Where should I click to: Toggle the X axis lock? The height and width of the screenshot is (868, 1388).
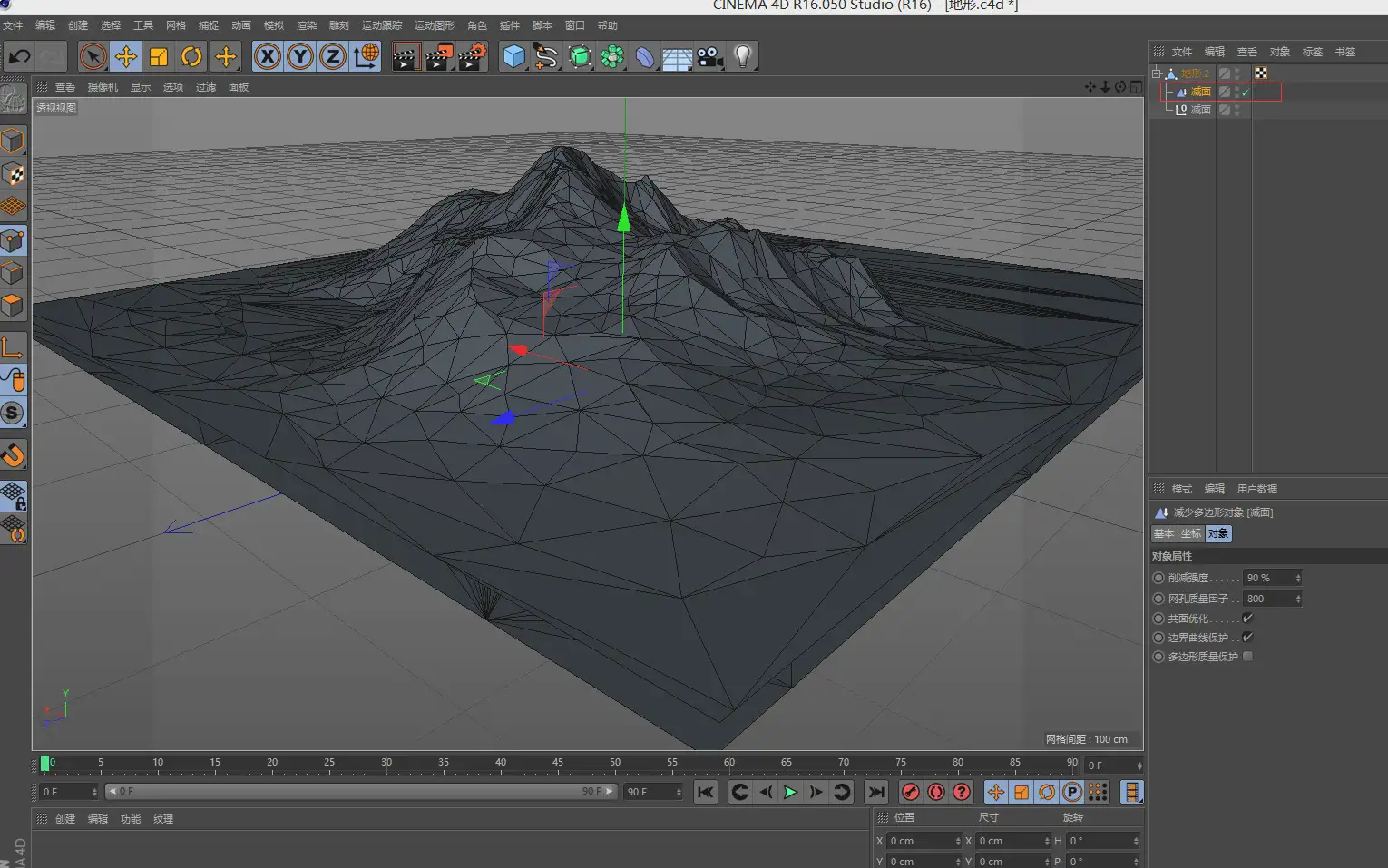coord(268,57)
